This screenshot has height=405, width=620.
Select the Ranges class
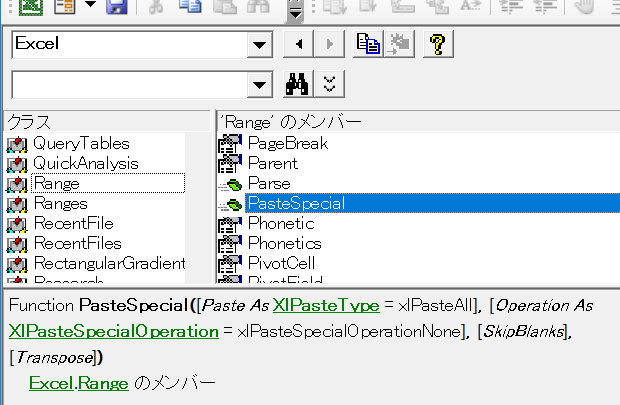60,203
